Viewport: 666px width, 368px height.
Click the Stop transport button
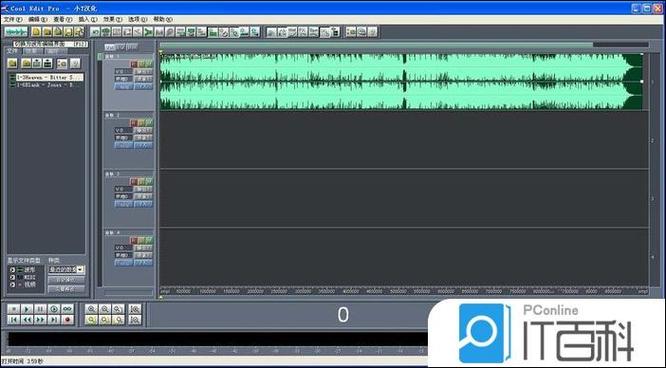coord(14,309)
